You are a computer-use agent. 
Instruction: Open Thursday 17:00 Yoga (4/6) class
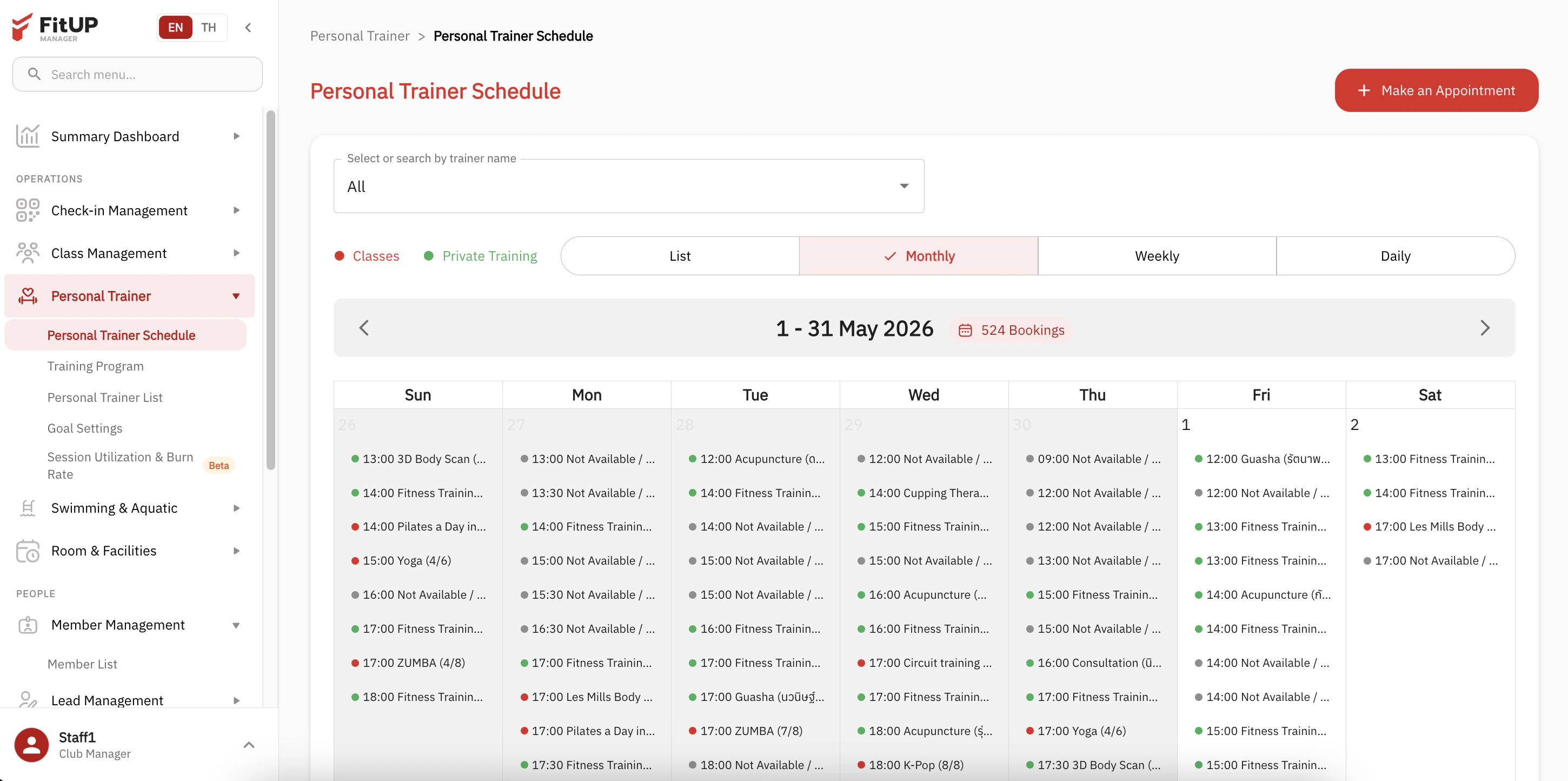1076,731
